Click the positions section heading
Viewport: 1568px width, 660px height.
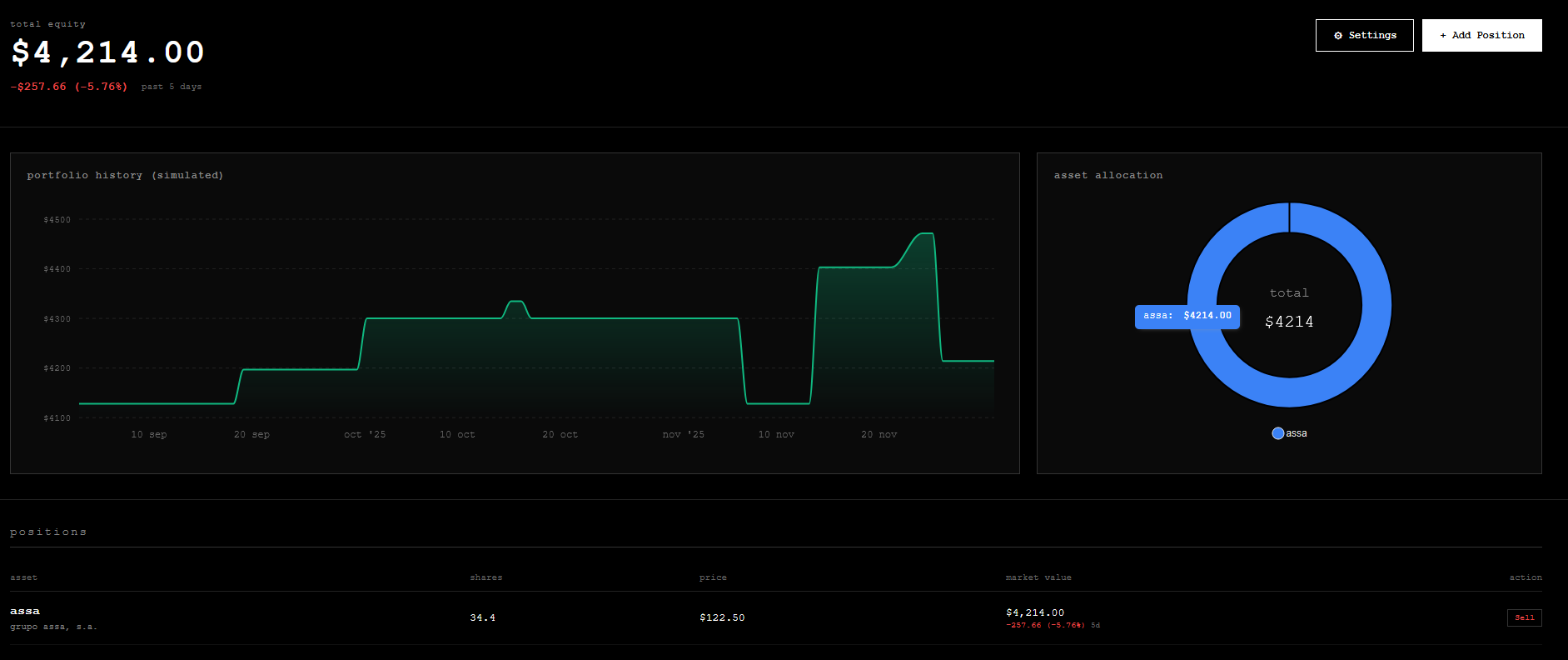[48, 532]
